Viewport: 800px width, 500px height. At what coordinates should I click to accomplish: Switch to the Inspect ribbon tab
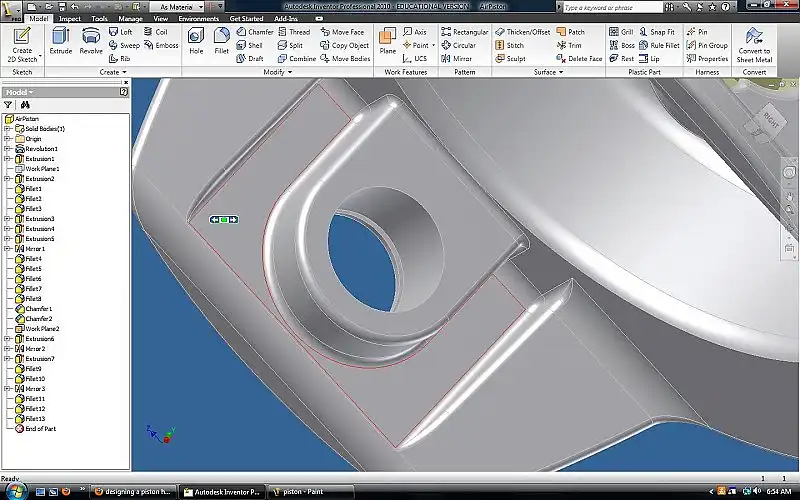70,18
